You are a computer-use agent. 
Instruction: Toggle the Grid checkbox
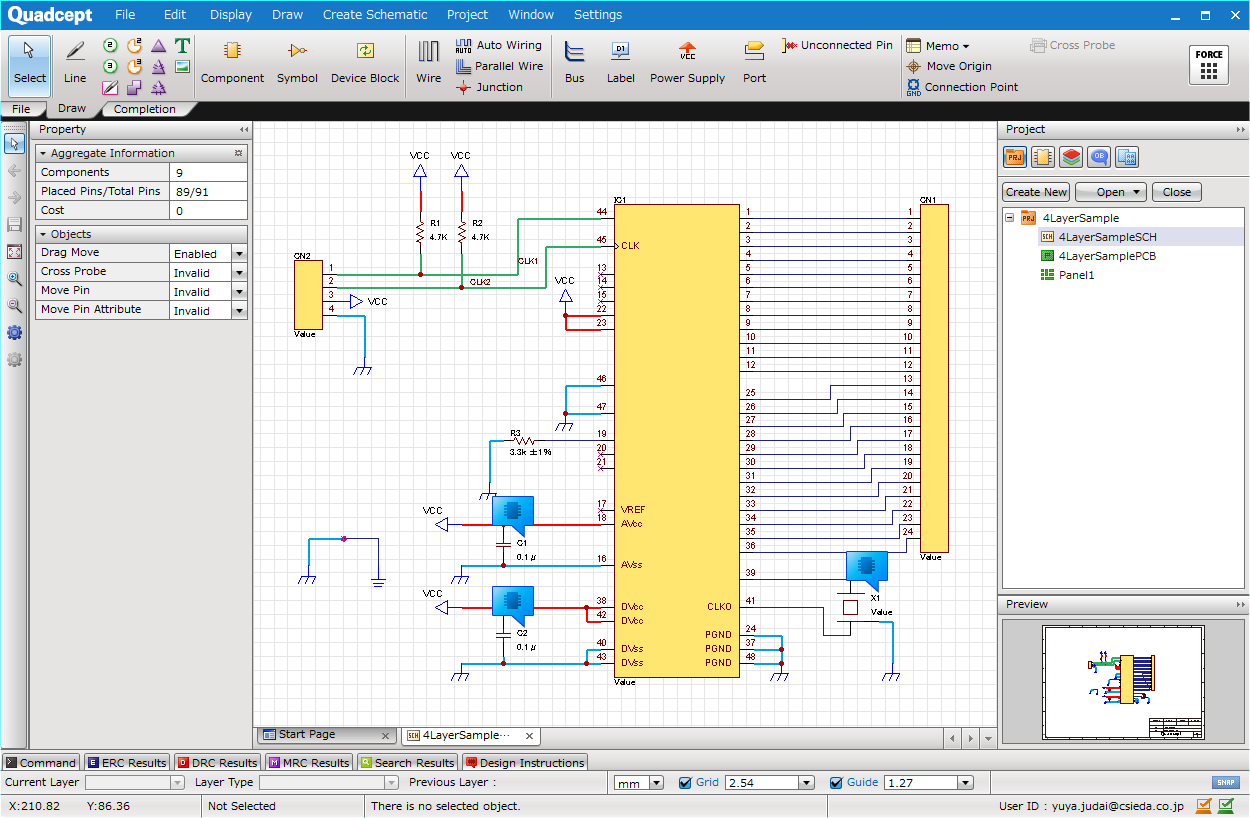coord(685,783)
